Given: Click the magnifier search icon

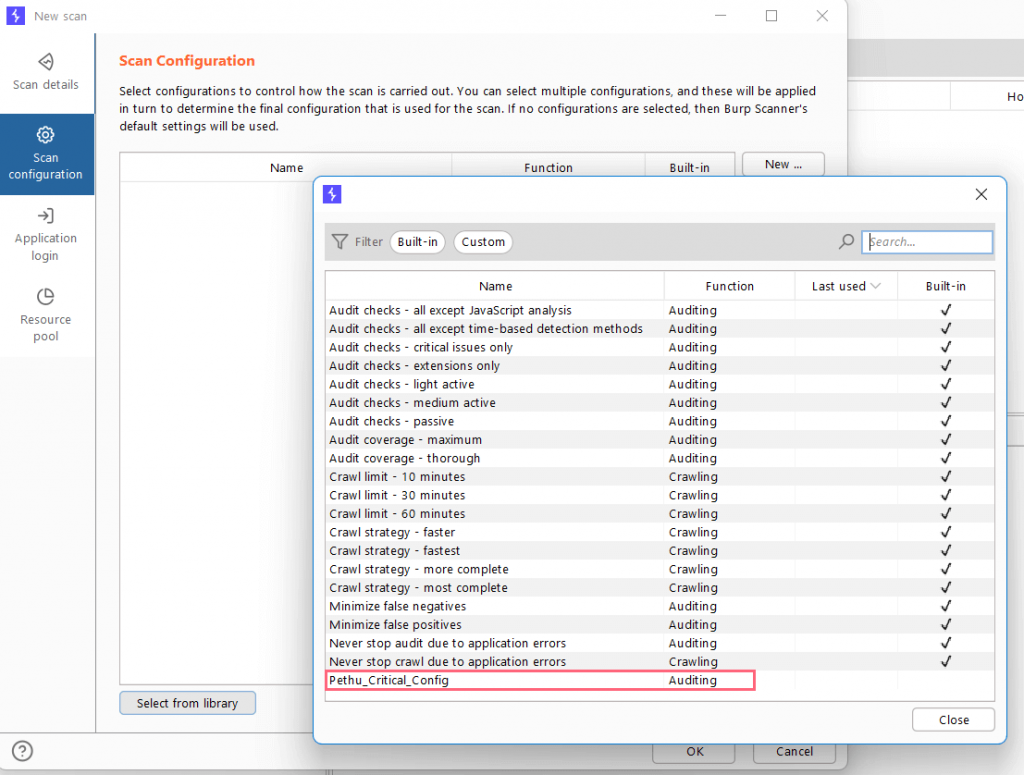Looking at the screenshot, I should click(846, 242).
